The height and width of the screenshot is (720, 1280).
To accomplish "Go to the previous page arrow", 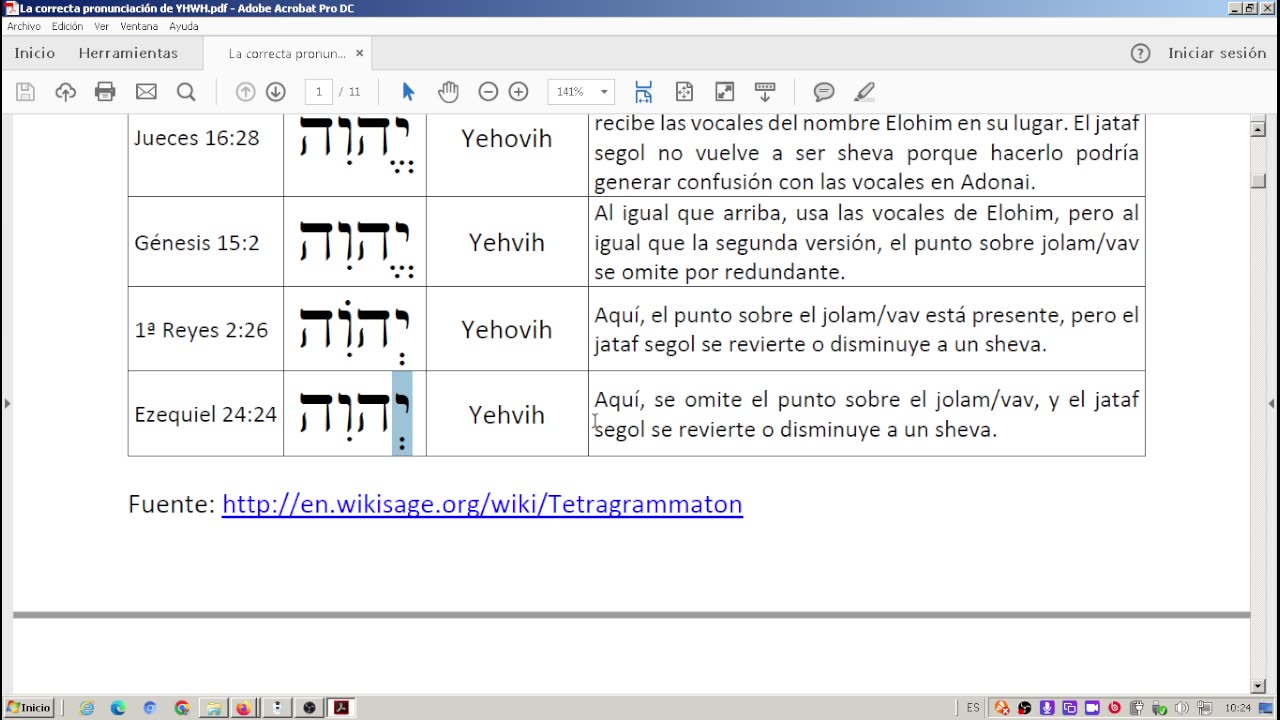I will (x=245, y=92).
